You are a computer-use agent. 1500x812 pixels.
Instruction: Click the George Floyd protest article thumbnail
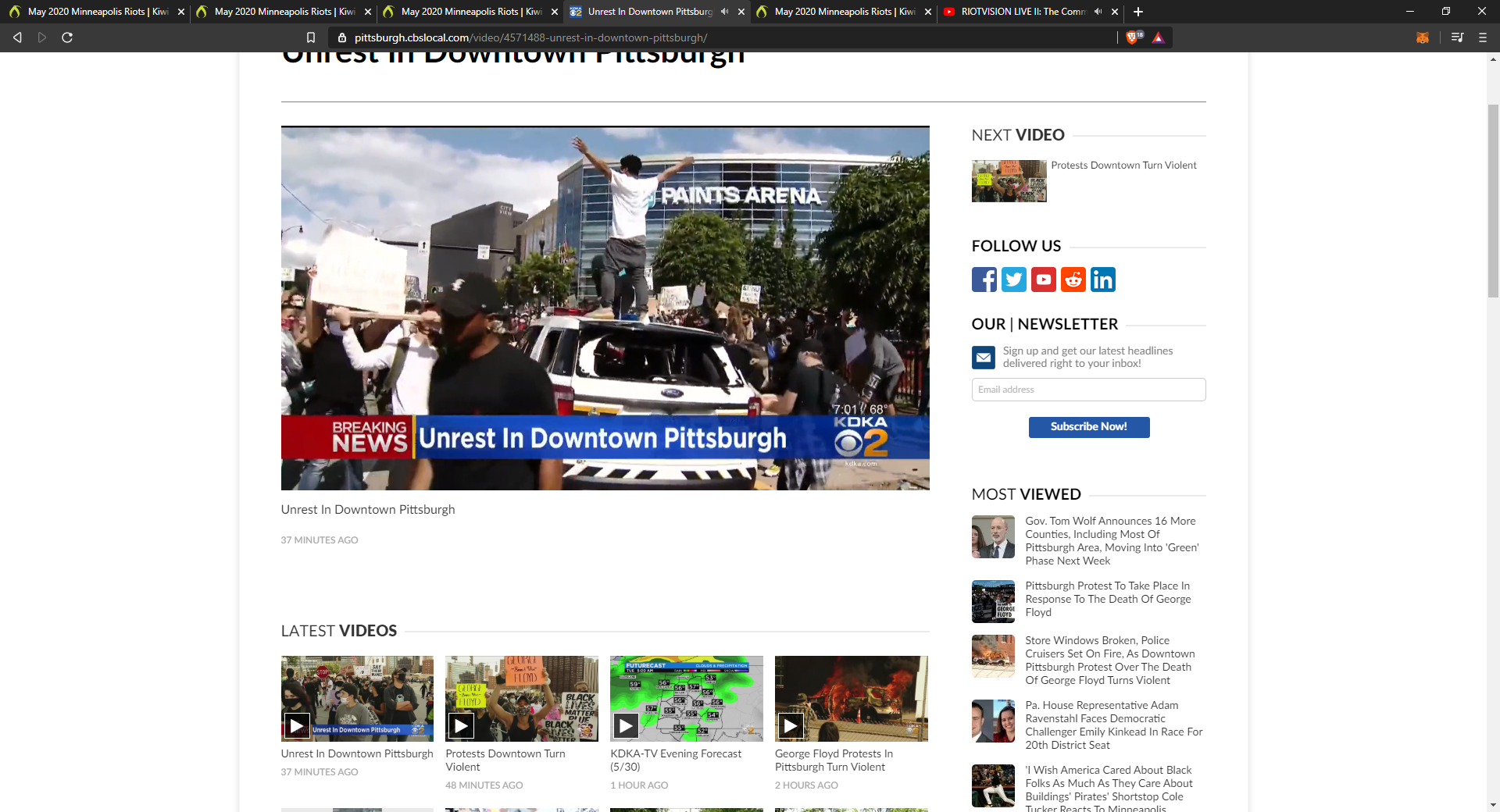[x=993, y=601]
